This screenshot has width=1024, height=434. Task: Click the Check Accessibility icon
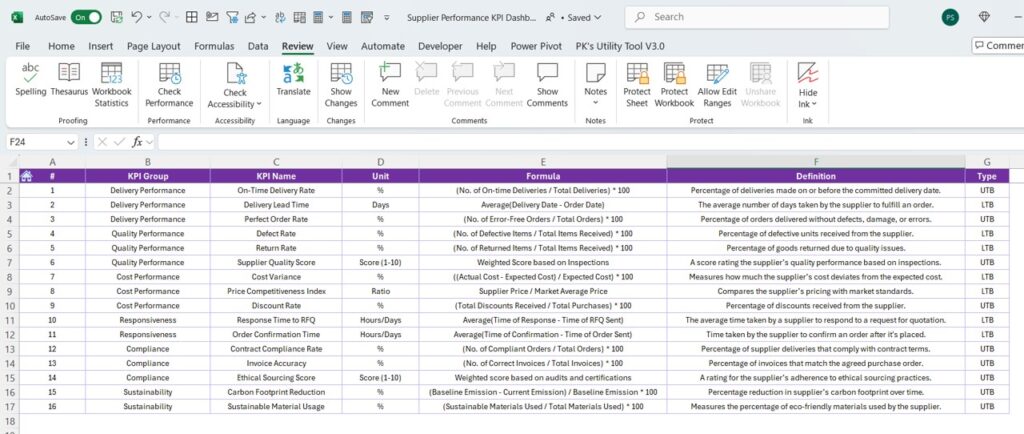click(x=235, y=74)
